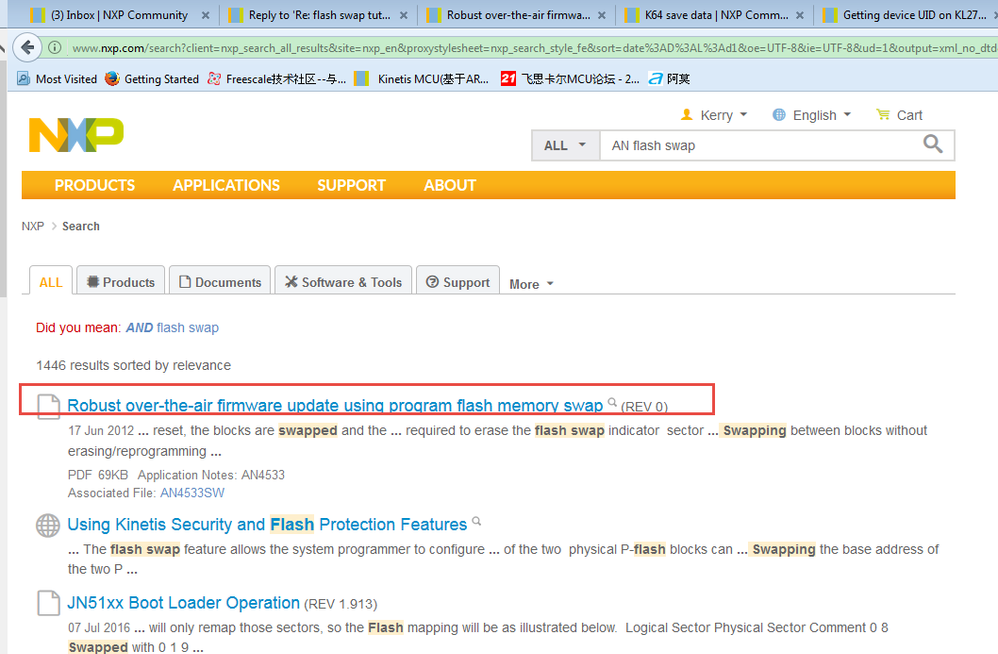The width and height of the screenshot is (998, 654).
Task: Preview Robust over-the-air result via magnifier icon
Action: (x=612, y=402)
